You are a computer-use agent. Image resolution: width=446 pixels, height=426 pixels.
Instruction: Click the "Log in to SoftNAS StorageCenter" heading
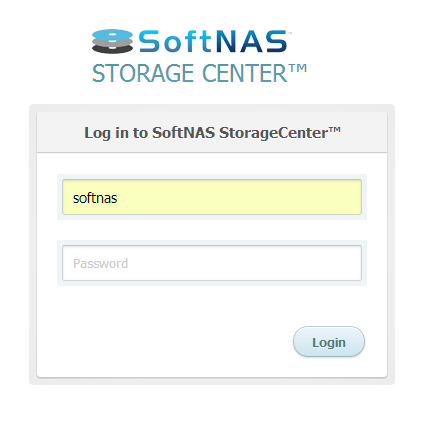click(212, 133)
